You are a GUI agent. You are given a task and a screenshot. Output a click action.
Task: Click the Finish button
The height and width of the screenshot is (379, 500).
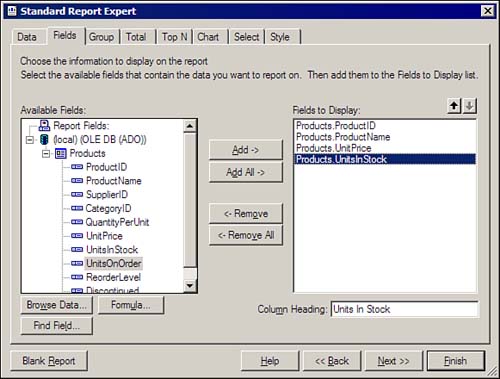click(x=456, y=361)
